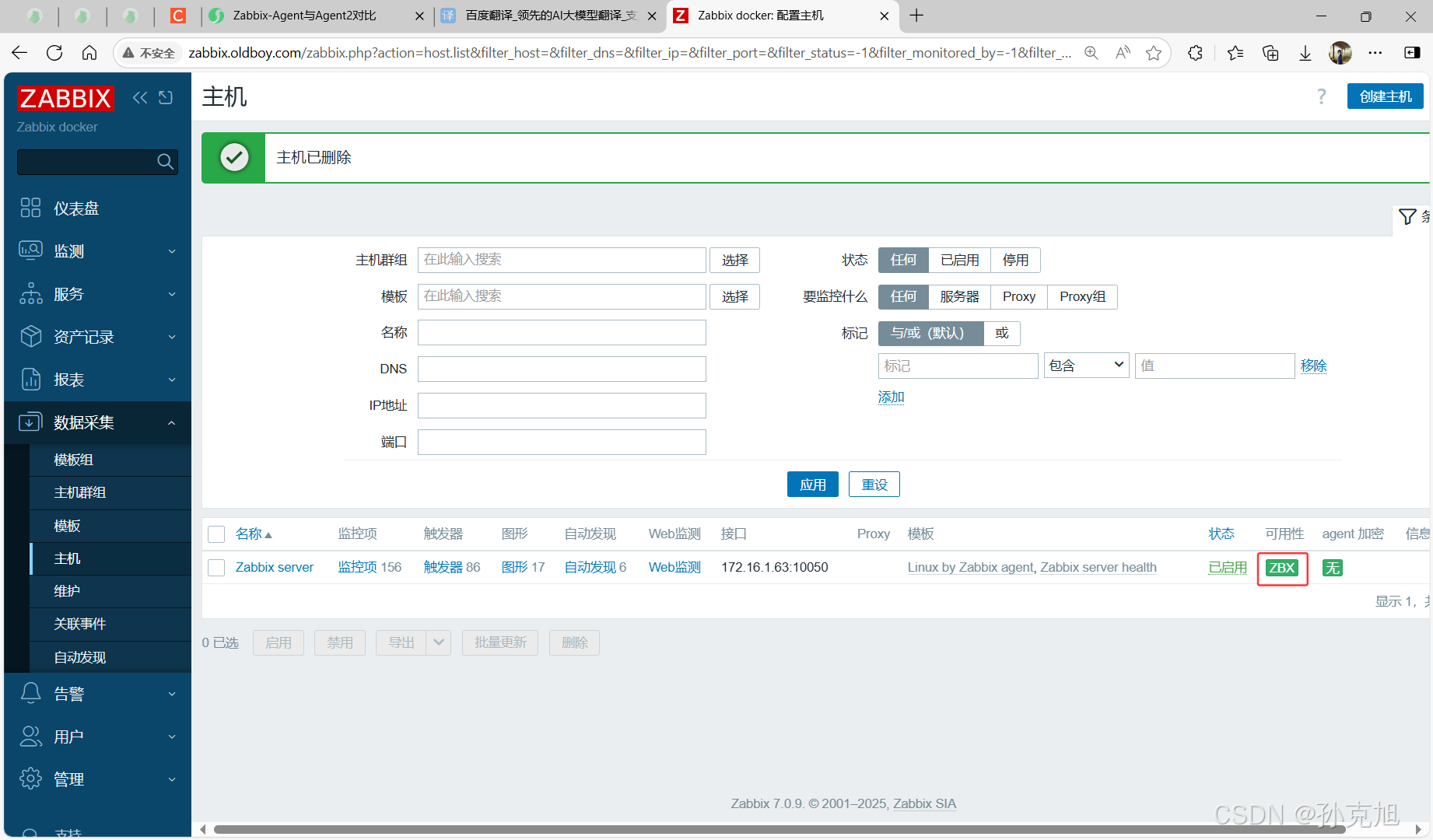Expand the 告警 sidebar menu
The height and width of the screenshot is (840, 1433).
coord(97,693)
